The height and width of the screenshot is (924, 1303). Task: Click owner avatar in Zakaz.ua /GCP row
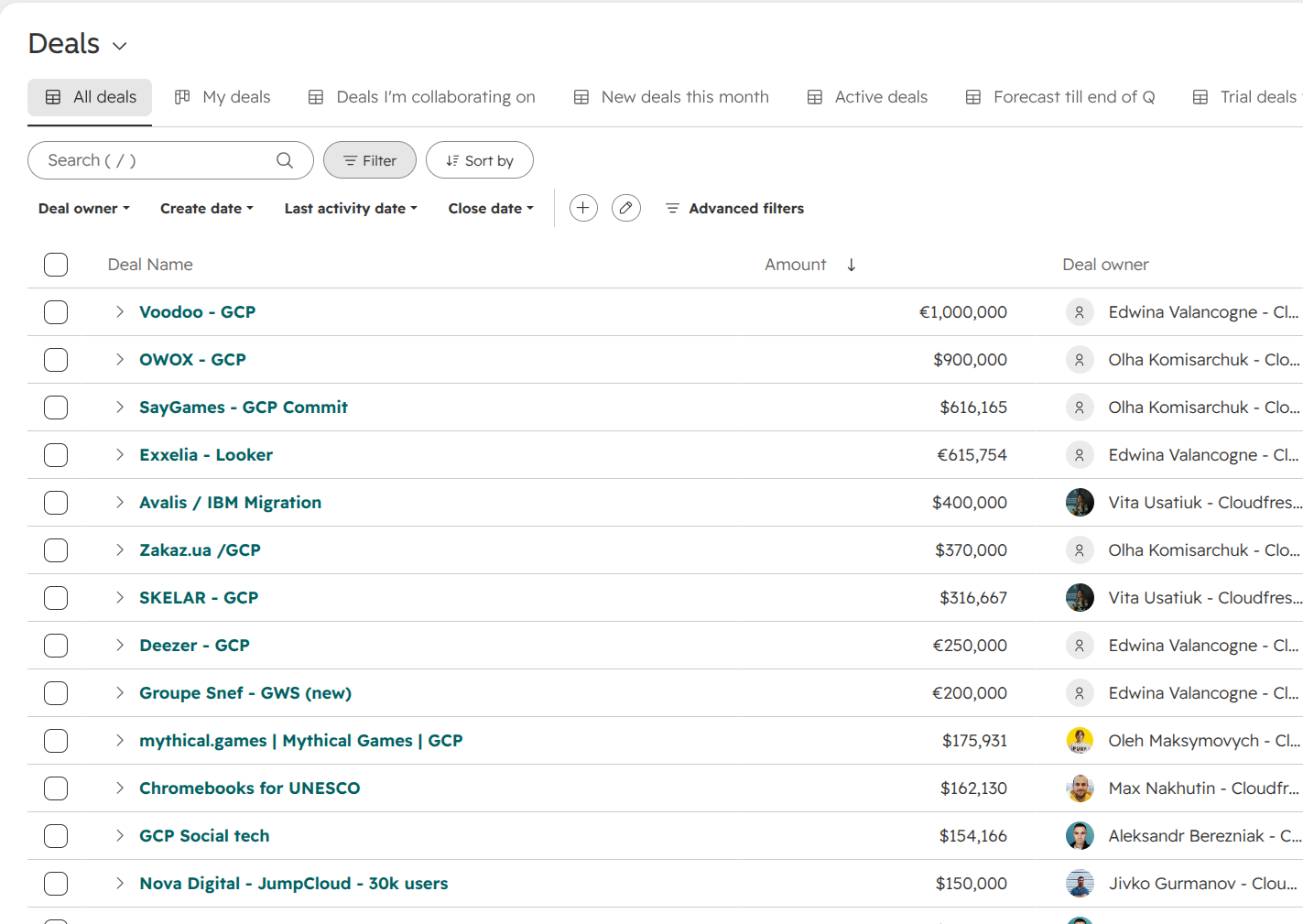pos(1080,550)
